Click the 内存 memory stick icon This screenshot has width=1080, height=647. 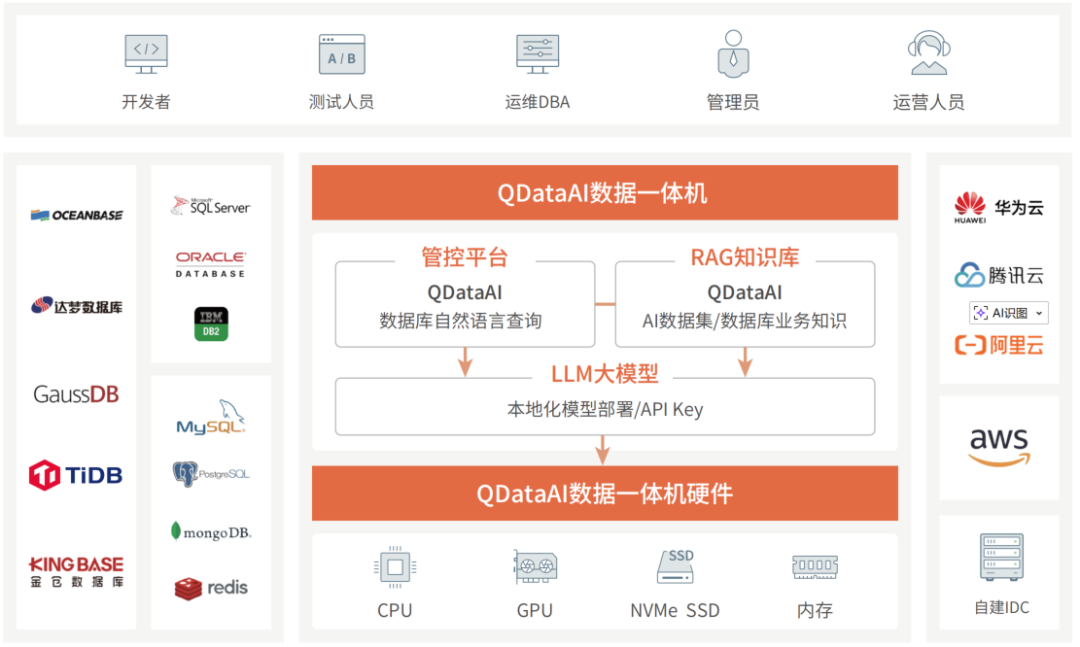tap(814, 565)
